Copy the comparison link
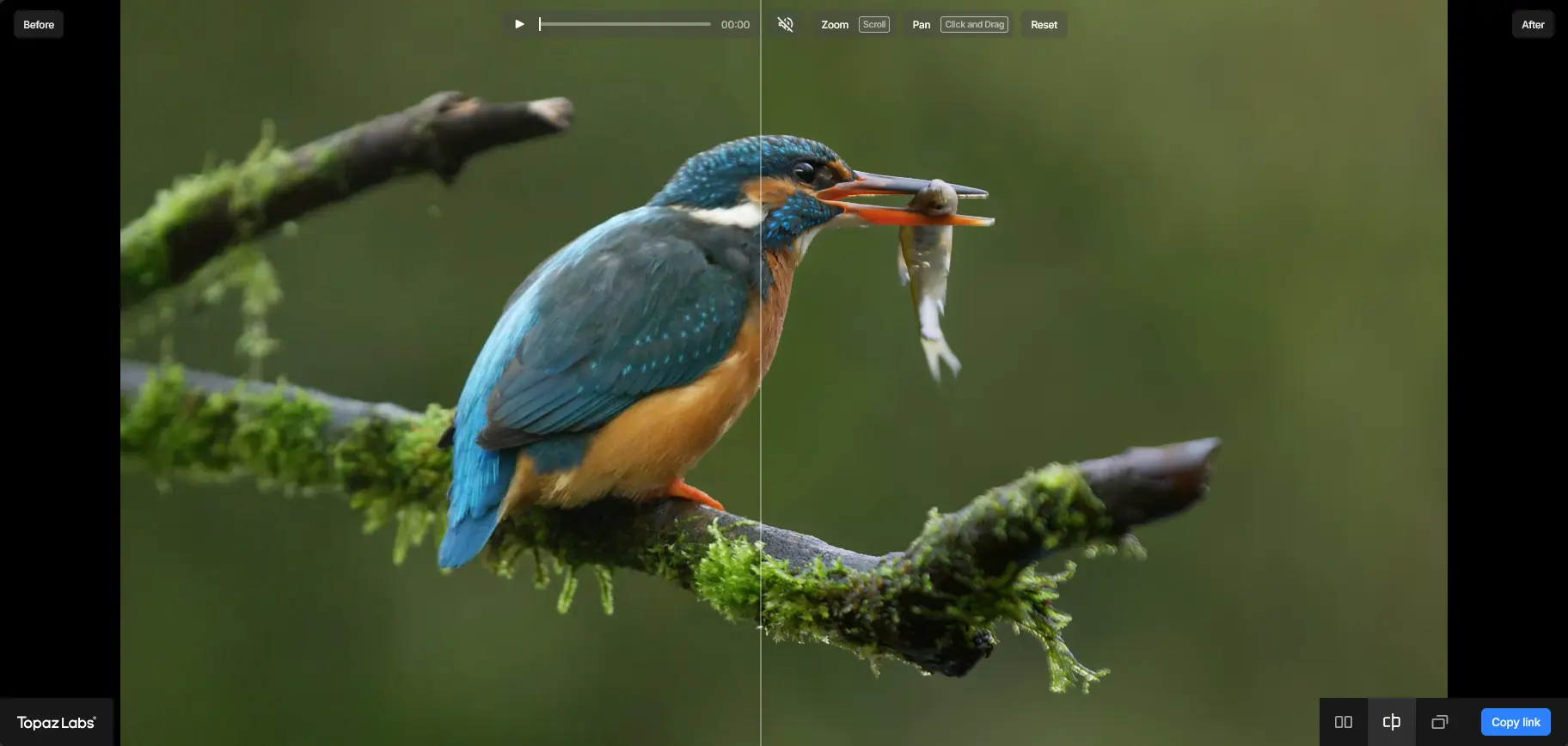 pyautogui.click(x=1515, y=722)
